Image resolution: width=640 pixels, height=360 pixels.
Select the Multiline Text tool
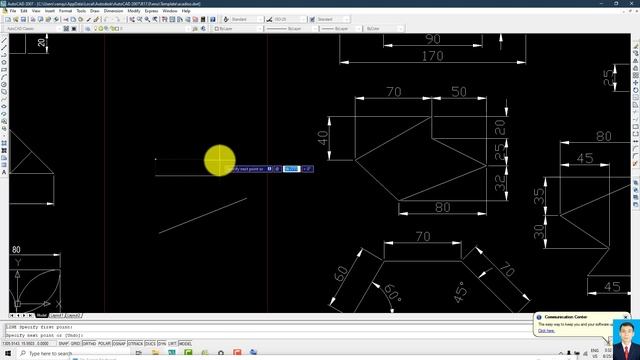pyautogui.click(x=4, y=172)
